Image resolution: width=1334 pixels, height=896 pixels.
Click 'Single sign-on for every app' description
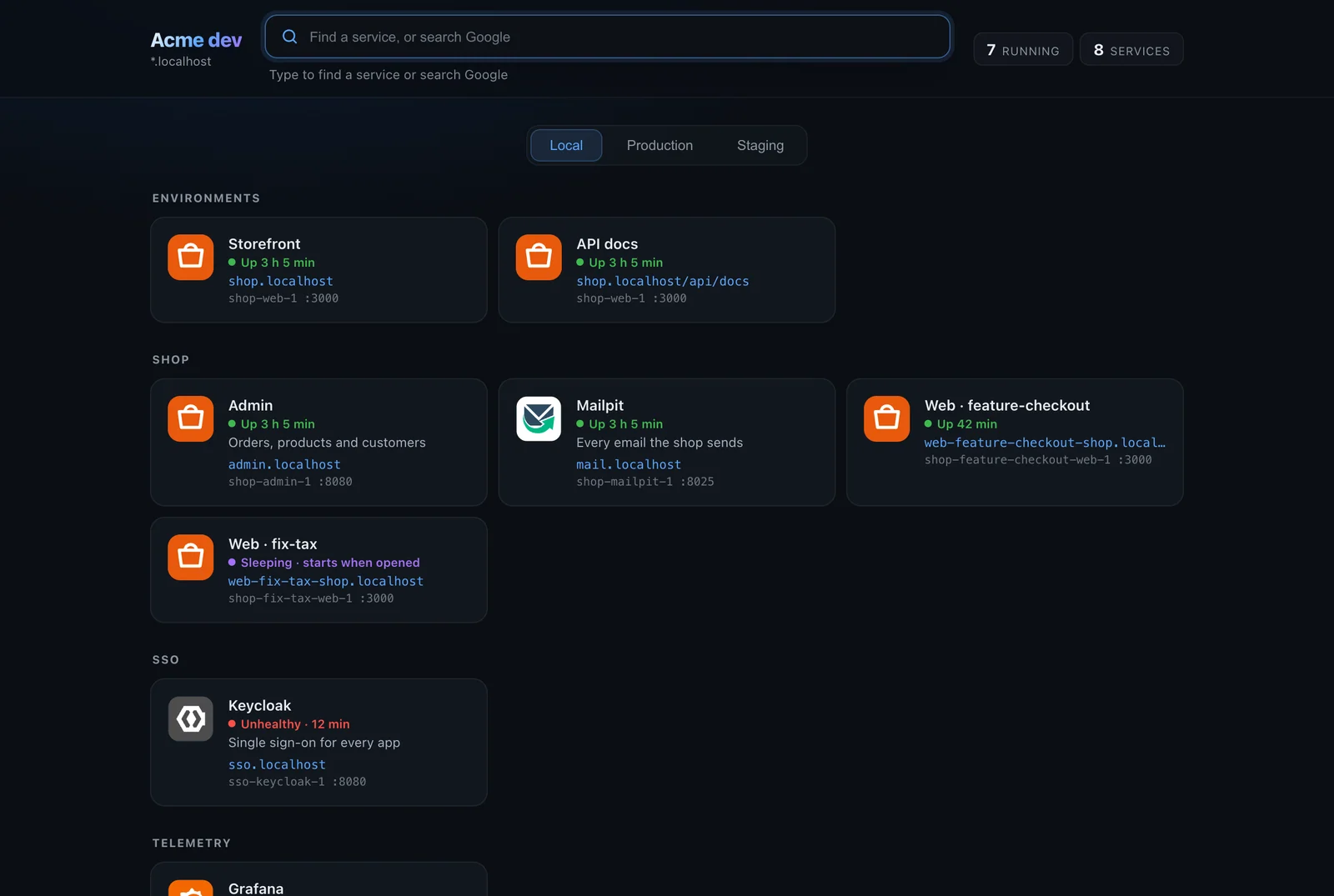[x=314, y=743]
